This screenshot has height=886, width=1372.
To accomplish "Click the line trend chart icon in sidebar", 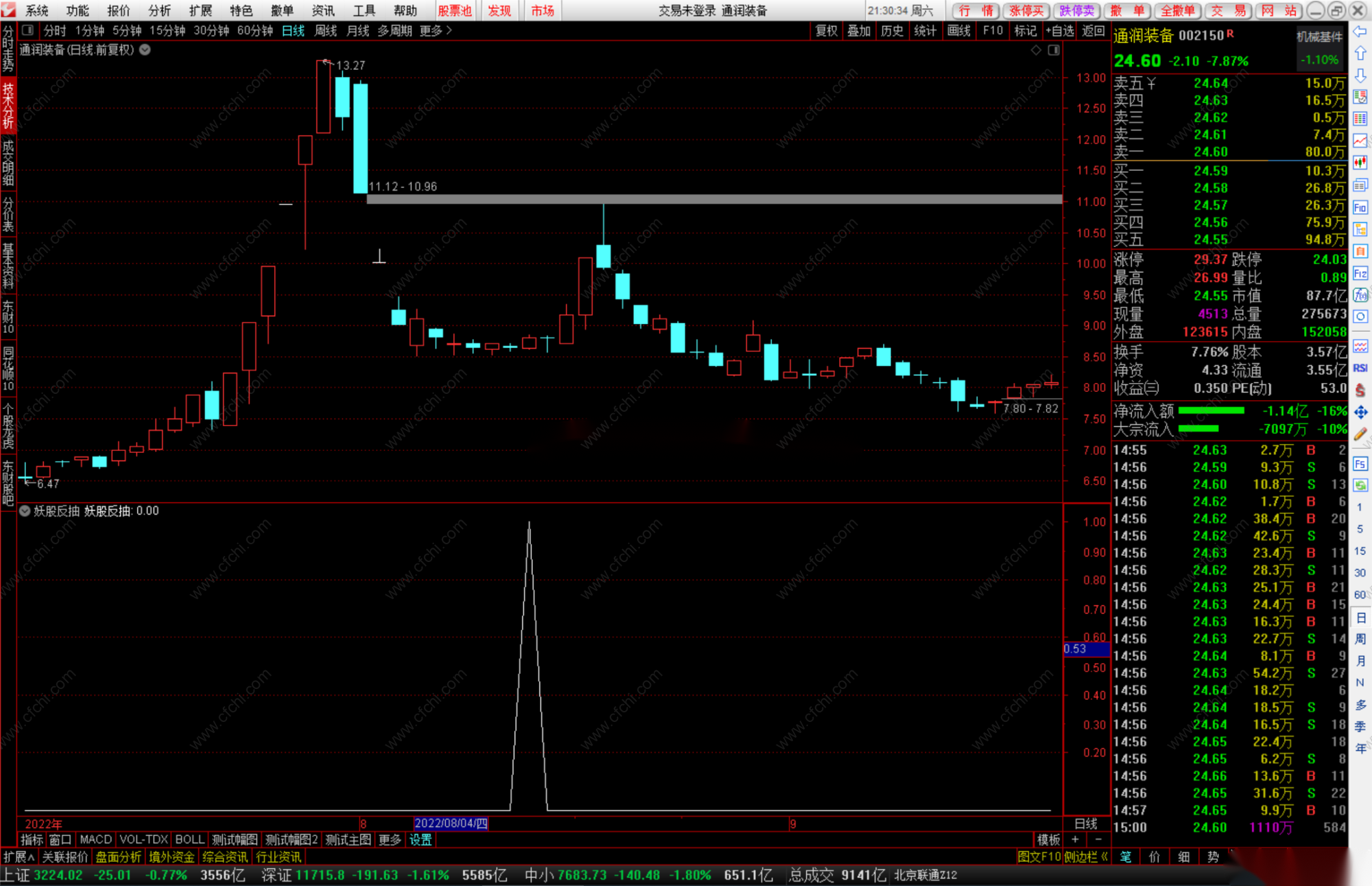I will click(x=1360, y=141).
